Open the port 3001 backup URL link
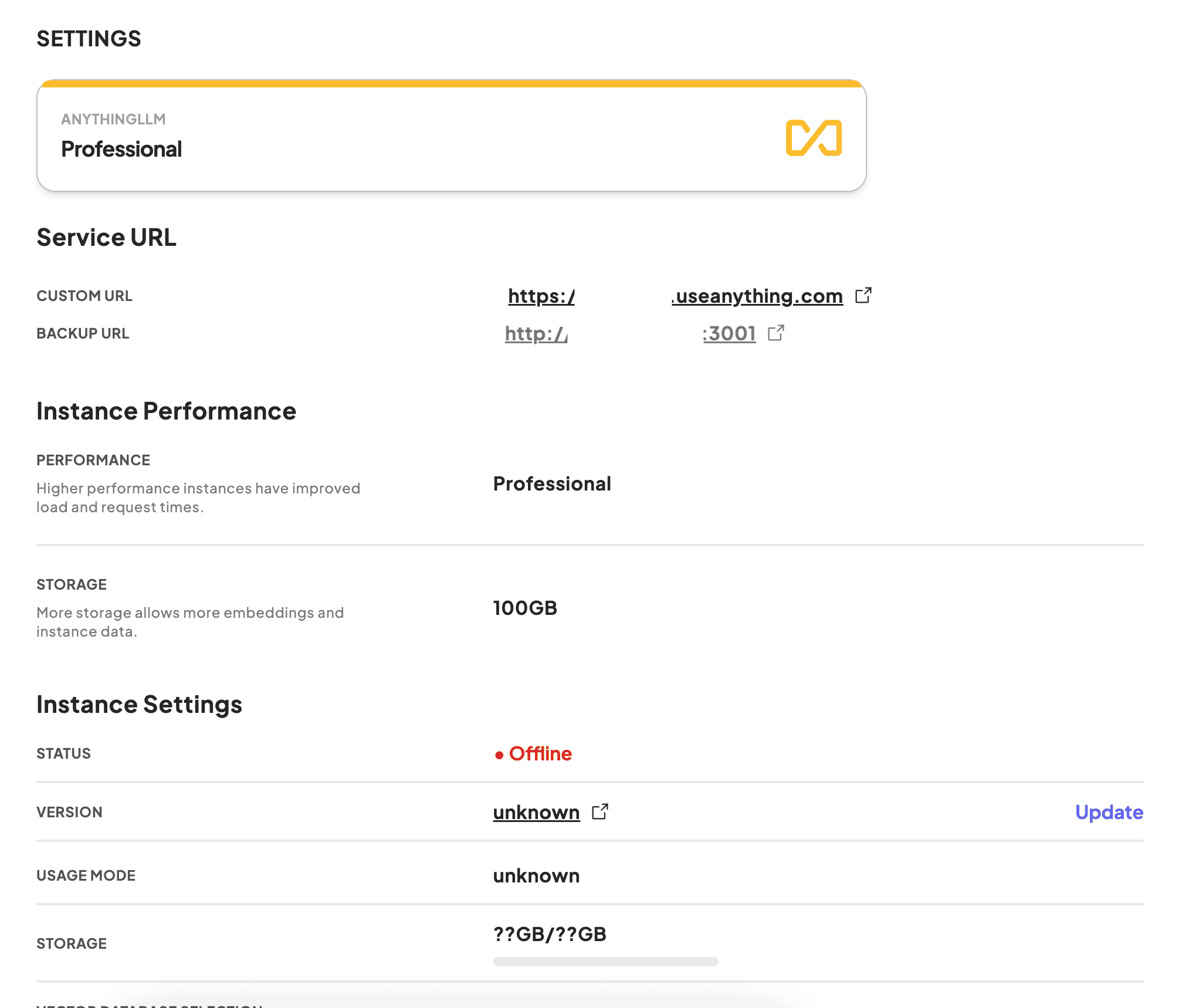Image resolution: width=1199 pixels, height=1008 pixels. 729,334
